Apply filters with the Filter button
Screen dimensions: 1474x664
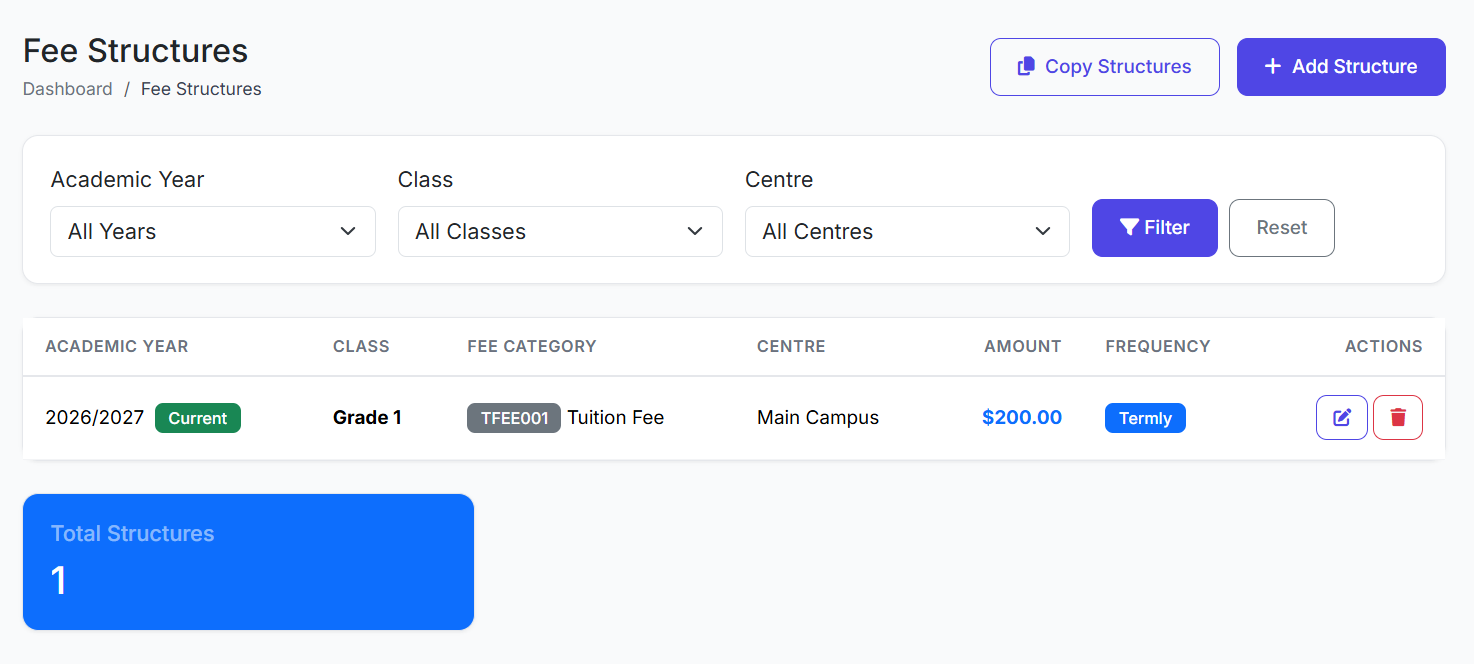(x=1154, y=228)
